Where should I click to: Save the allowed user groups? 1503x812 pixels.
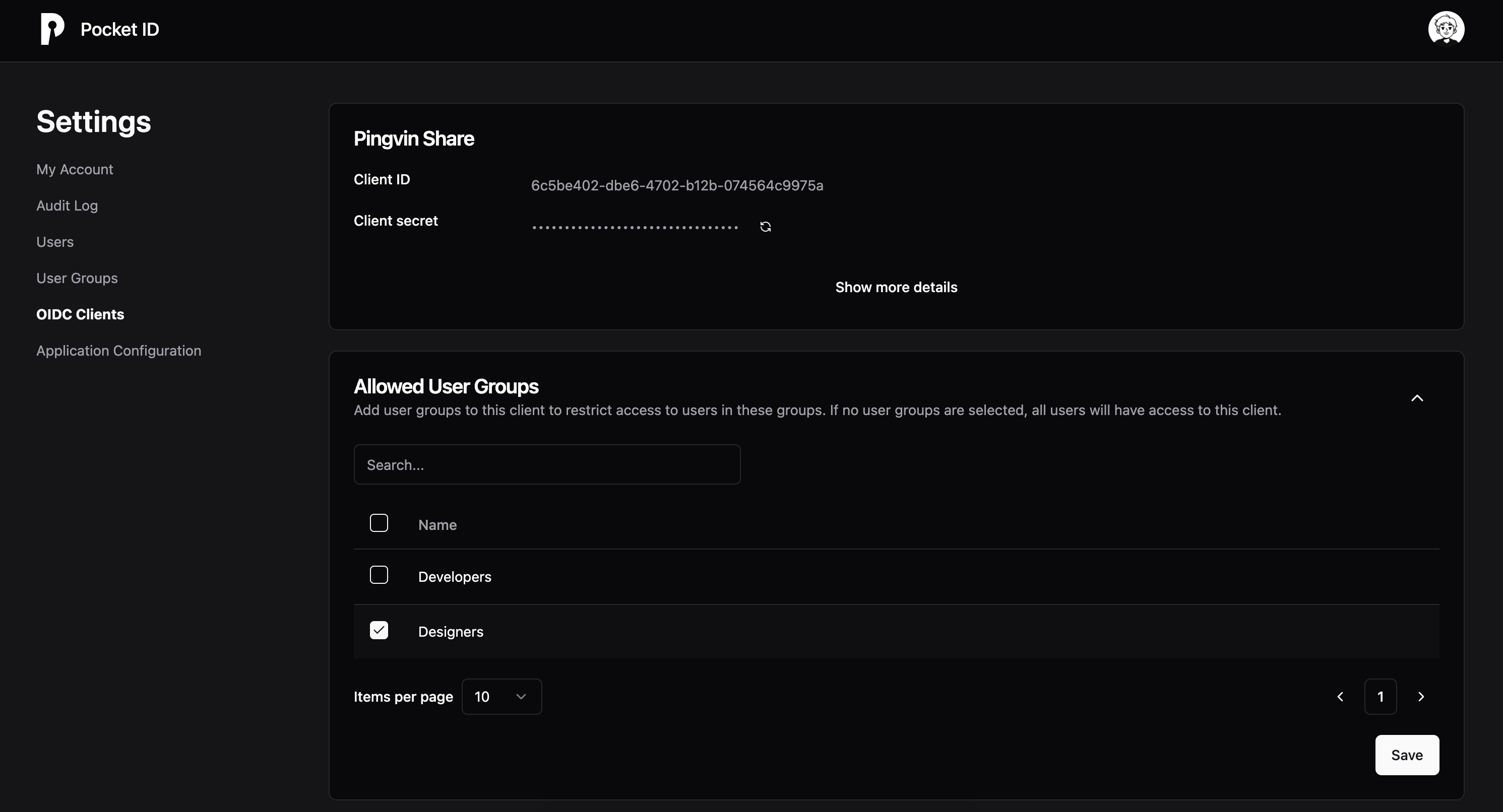(x=1406, y=755)
